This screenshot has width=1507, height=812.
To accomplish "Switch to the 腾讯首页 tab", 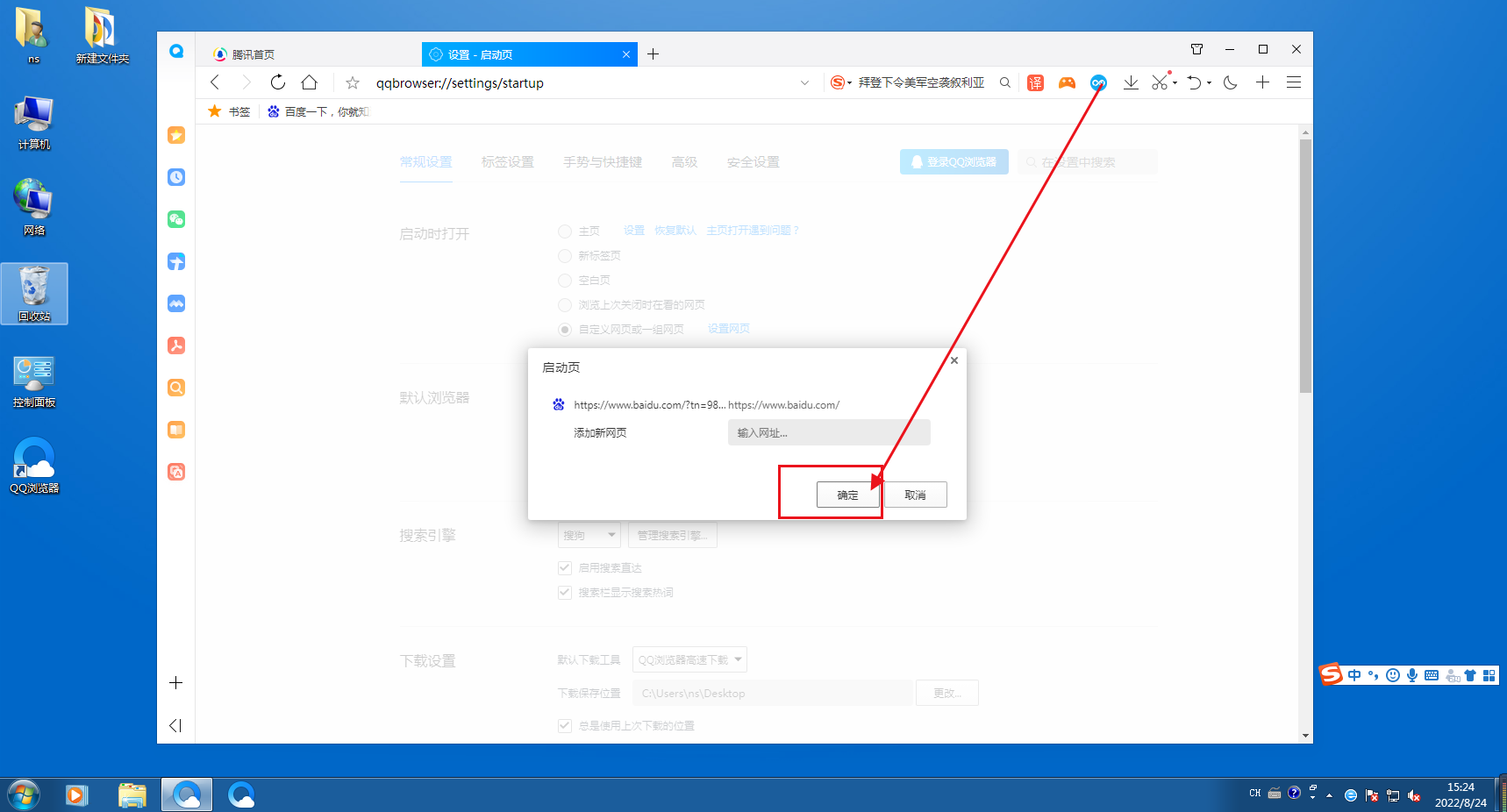I will 311,54.
